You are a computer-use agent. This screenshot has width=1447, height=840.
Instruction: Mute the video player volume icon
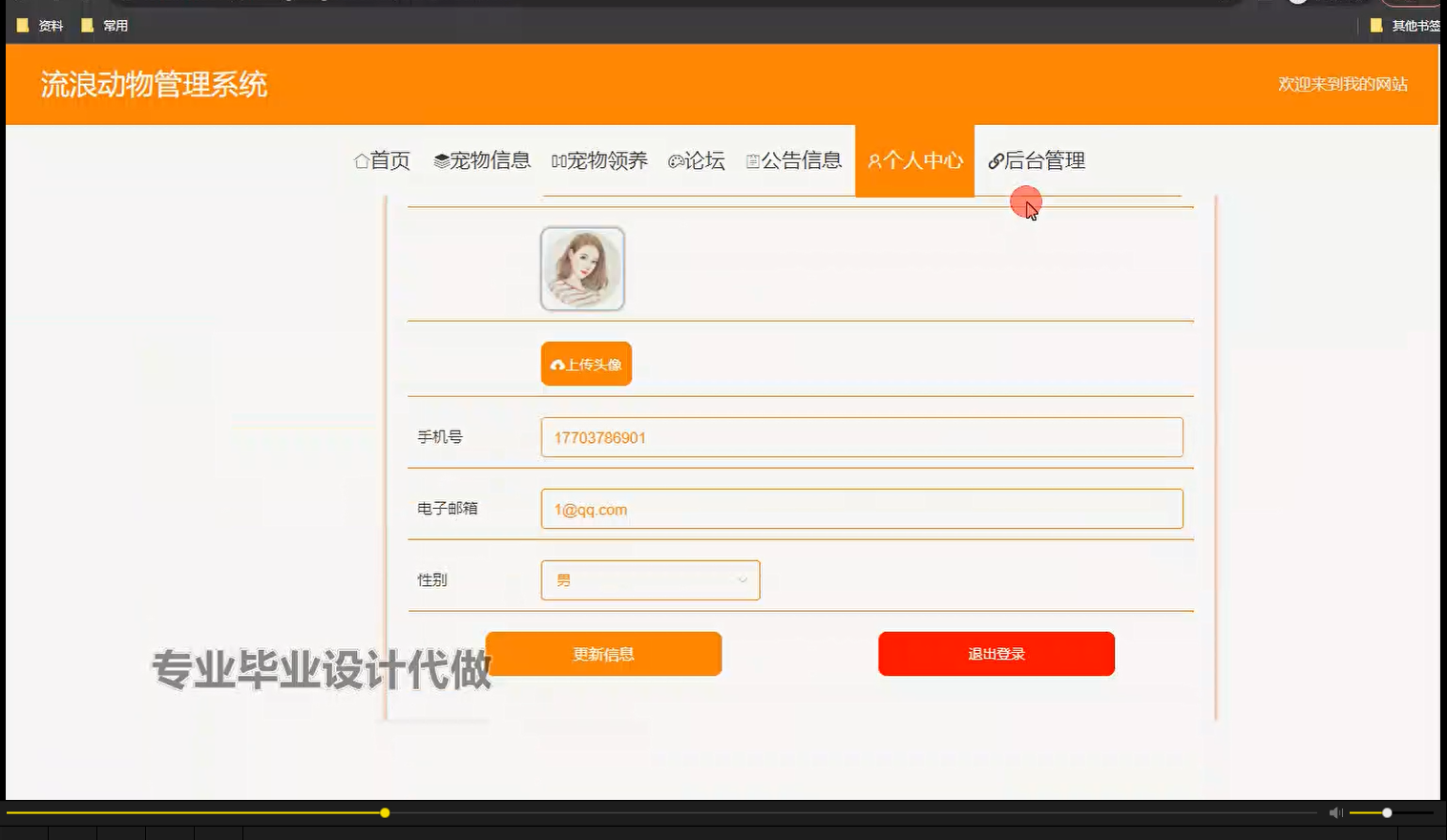1334,812
